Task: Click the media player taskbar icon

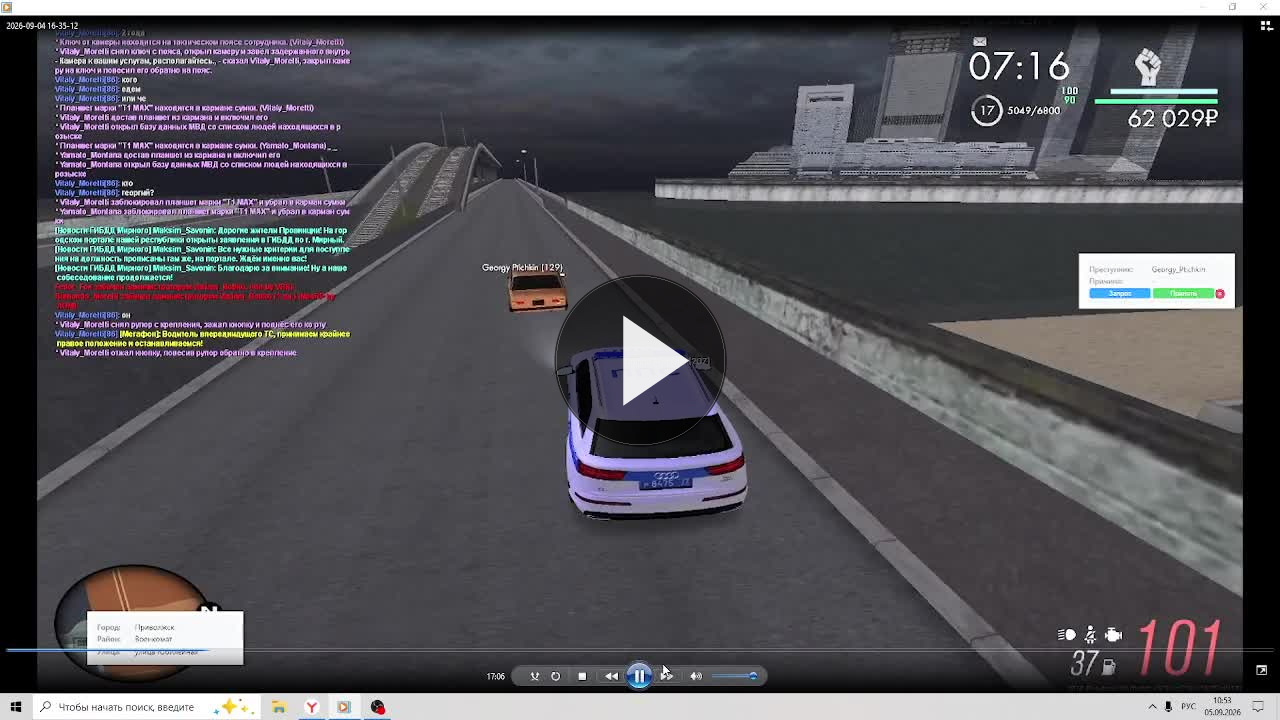Action: click(344, 707)
